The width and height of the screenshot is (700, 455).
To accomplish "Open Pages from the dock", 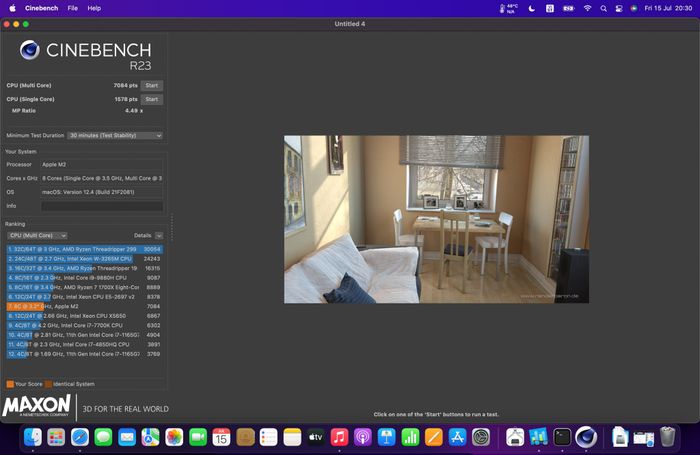I will tap(433, 437).
